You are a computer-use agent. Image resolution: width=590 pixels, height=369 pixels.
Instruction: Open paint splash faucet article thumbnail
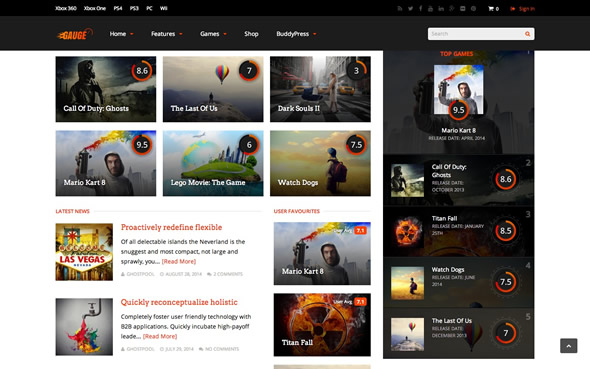point(84,327)
